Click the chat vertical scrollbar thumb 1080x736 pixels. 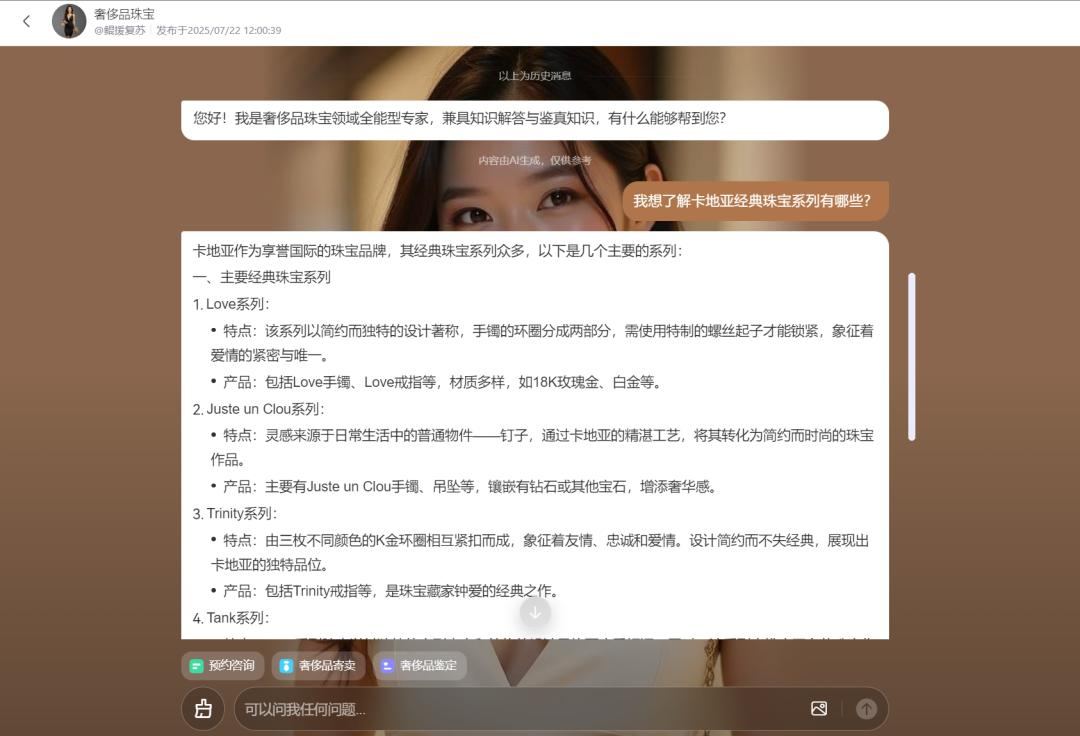click(x=912, y=357)
